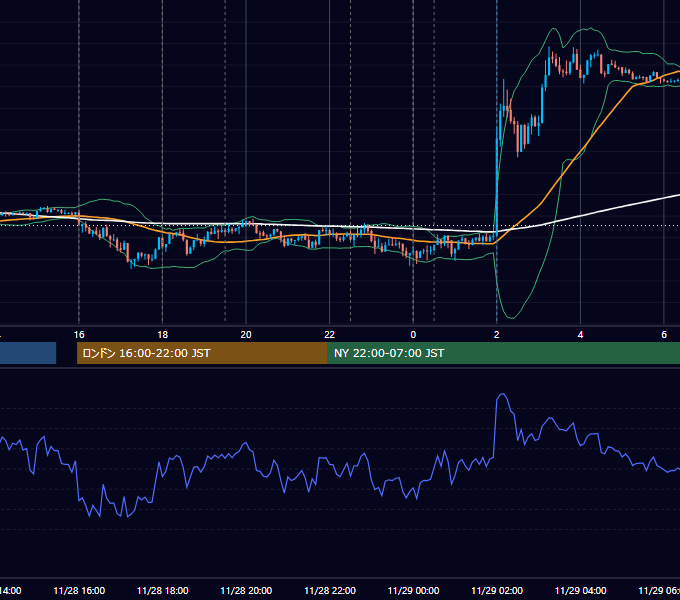Click the 11/28 20:00 date label
This screenshot has width=680, height=600.
pyautogui.click(x=246, y=590)
